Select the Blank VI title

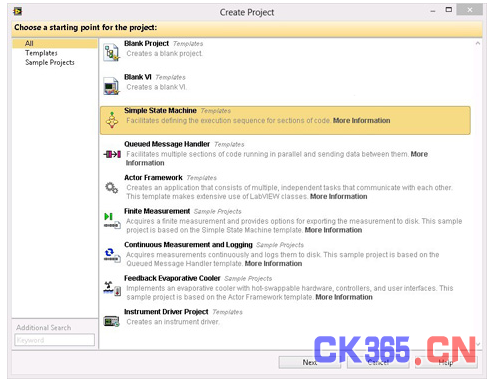coord(138,77)
